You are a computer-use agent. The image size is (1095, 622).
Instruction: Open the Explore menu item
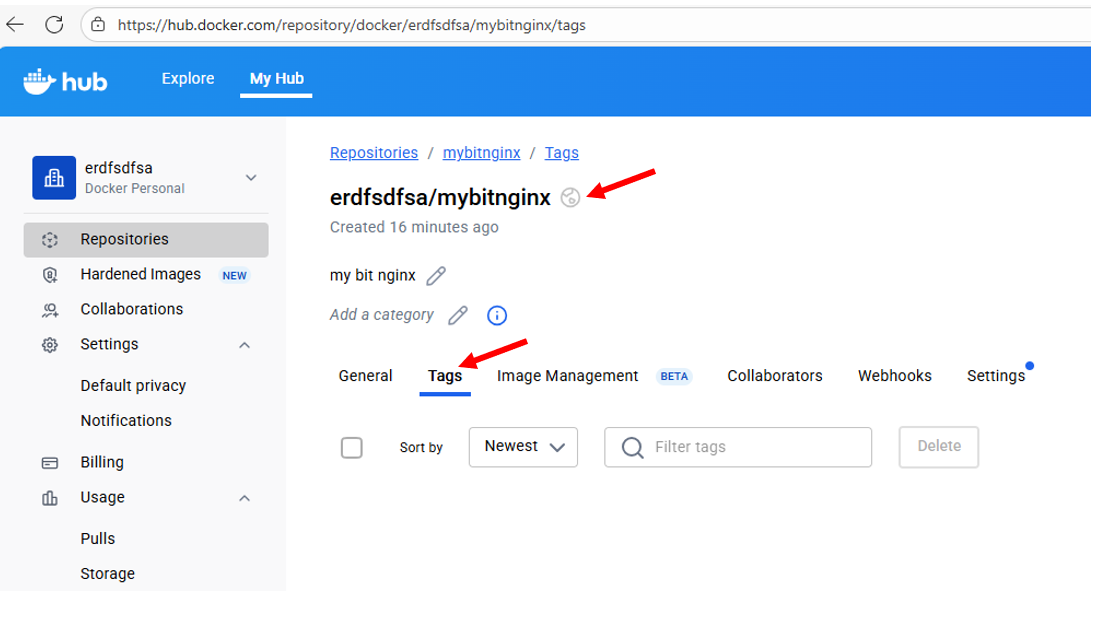(x=188, y=79)
